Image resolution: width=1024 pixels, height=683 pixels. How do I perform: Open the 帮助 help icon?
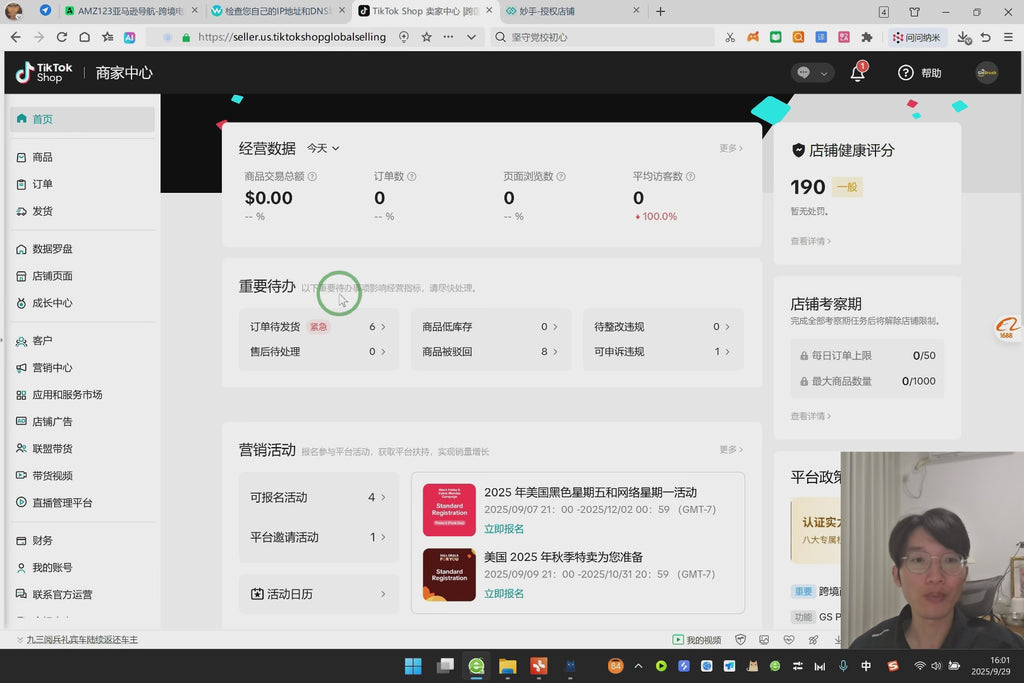pyautogui.click(x=906, y=73)
